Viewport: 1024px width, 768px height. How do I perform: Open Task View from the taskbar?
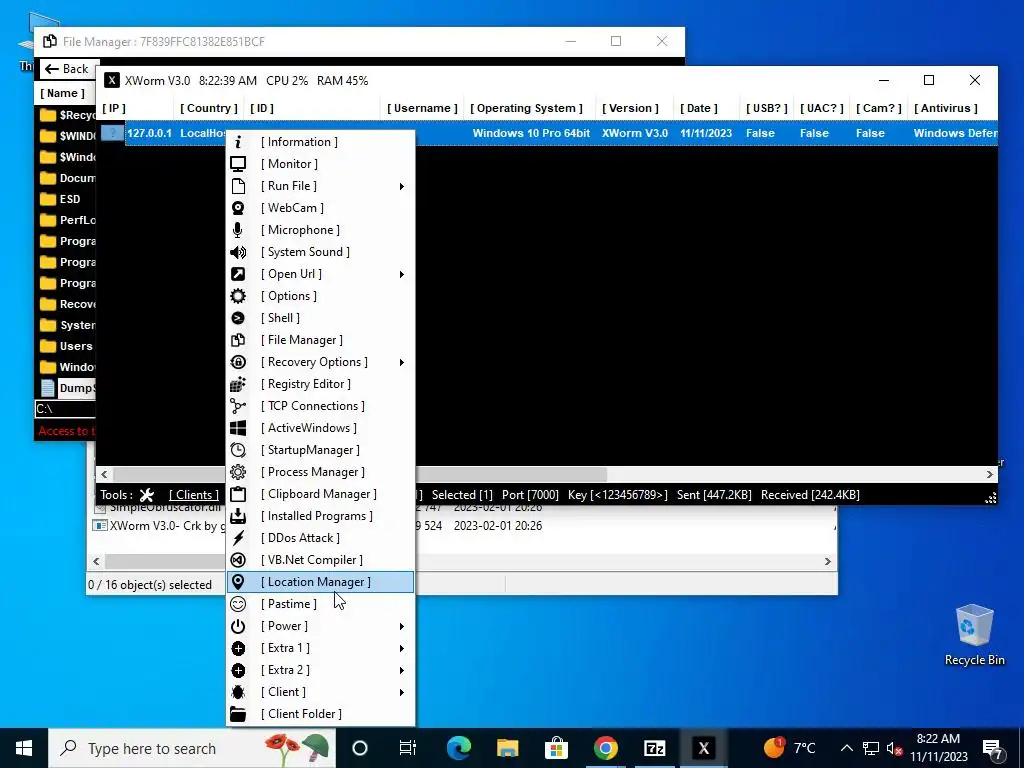click(408, 748)
